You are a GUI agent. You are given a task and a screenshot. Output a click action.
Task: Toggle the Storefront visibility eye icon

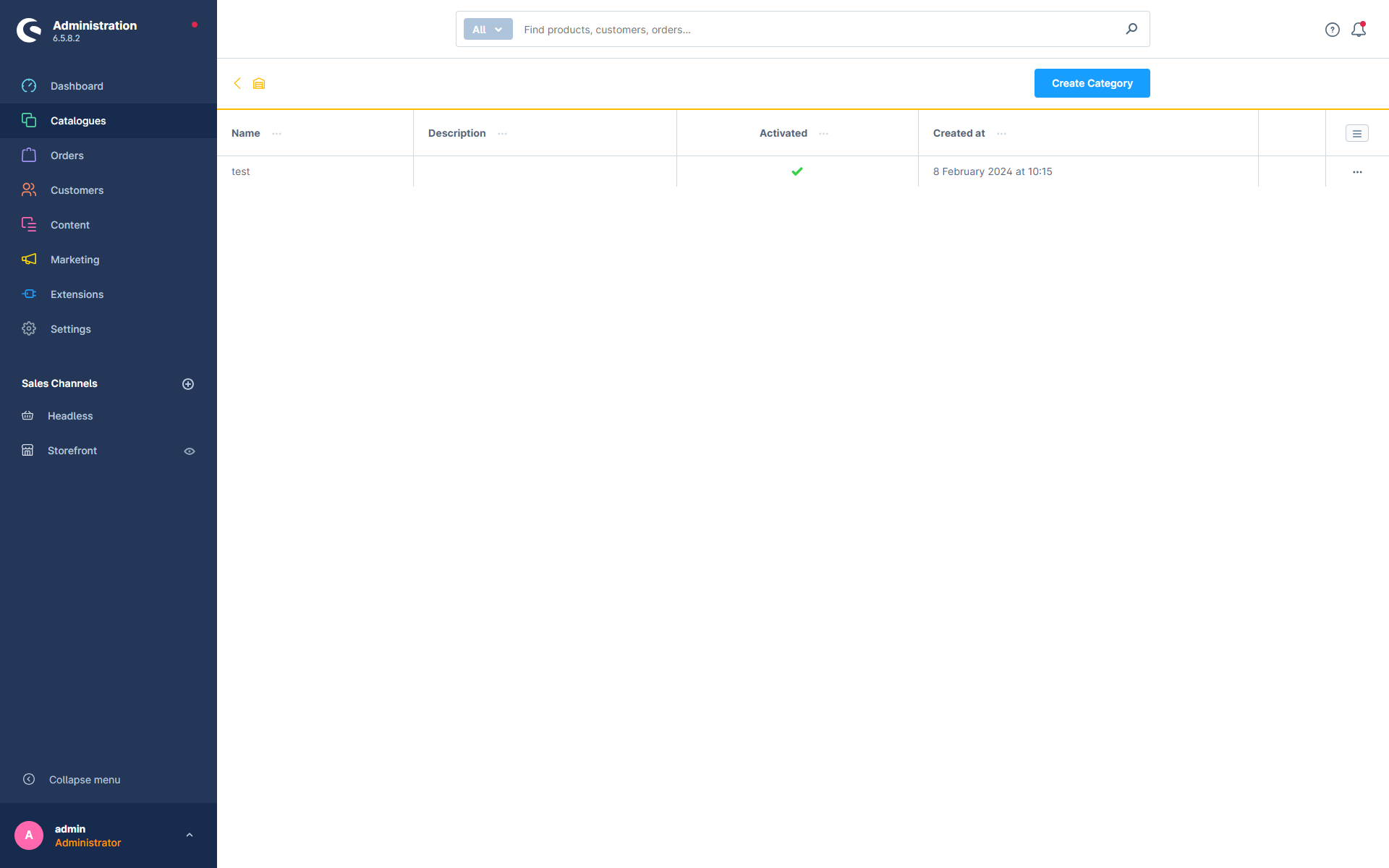click(x=188, y=450)
